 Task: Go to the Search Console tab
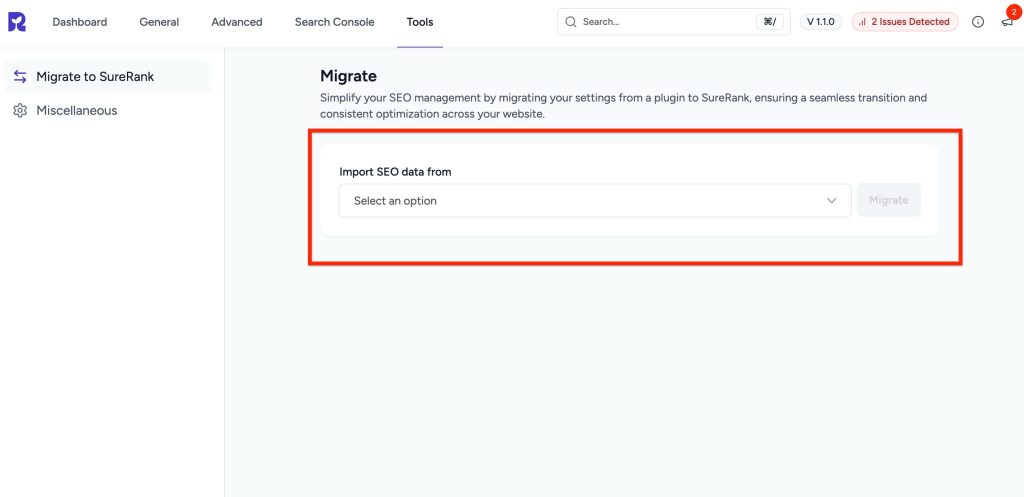click(334, 22)
